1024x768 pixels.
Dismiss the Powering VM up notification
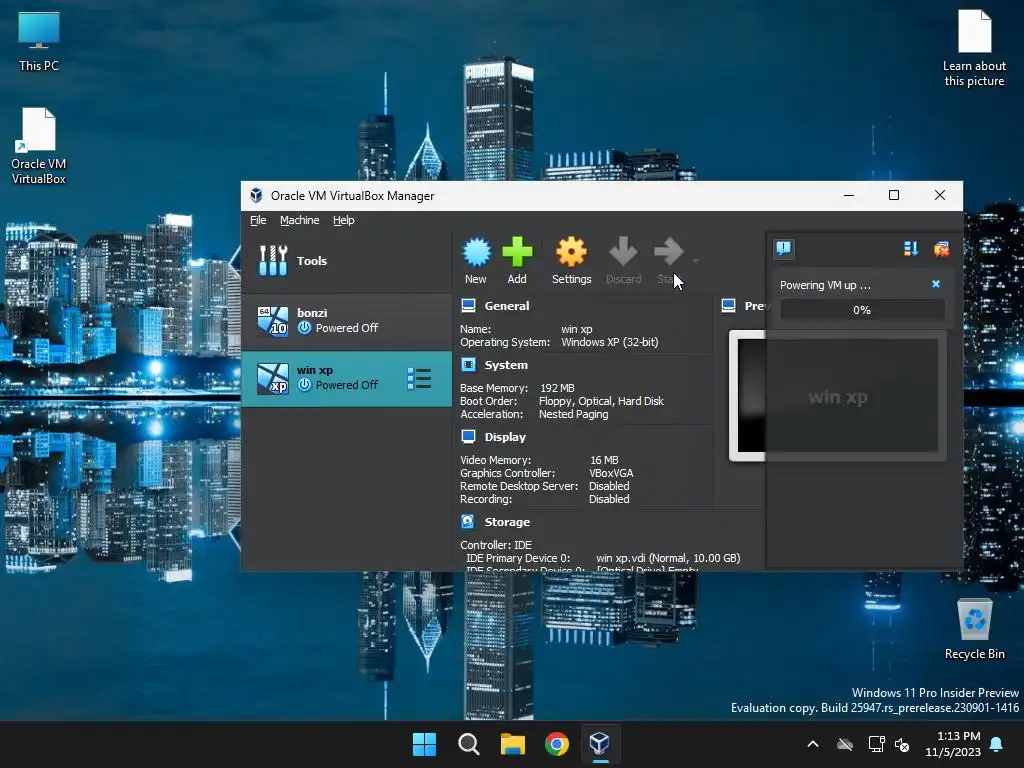[936, 284]
